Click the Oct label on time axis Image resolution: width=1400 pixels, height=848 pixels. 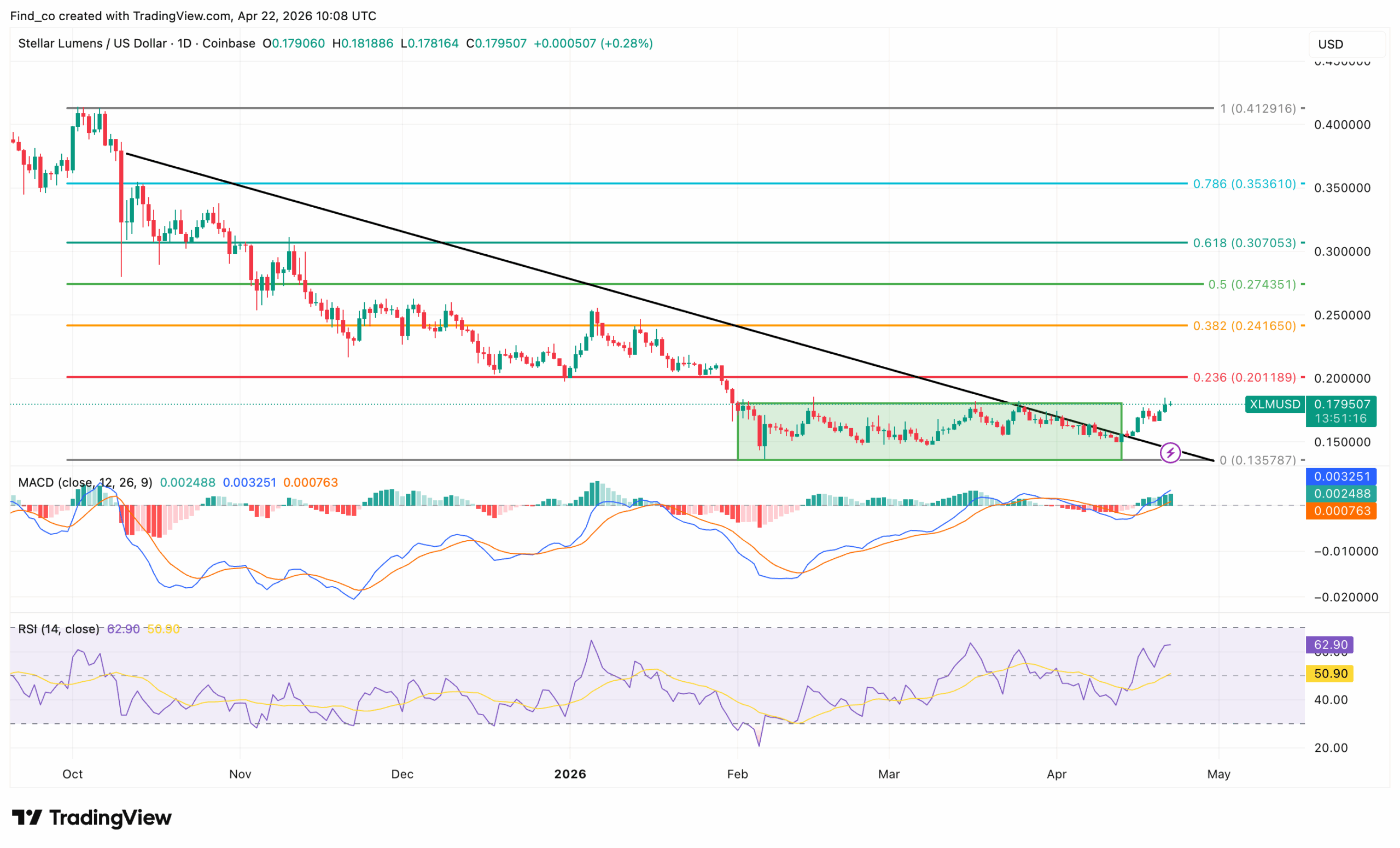click(x=72, y=774)
